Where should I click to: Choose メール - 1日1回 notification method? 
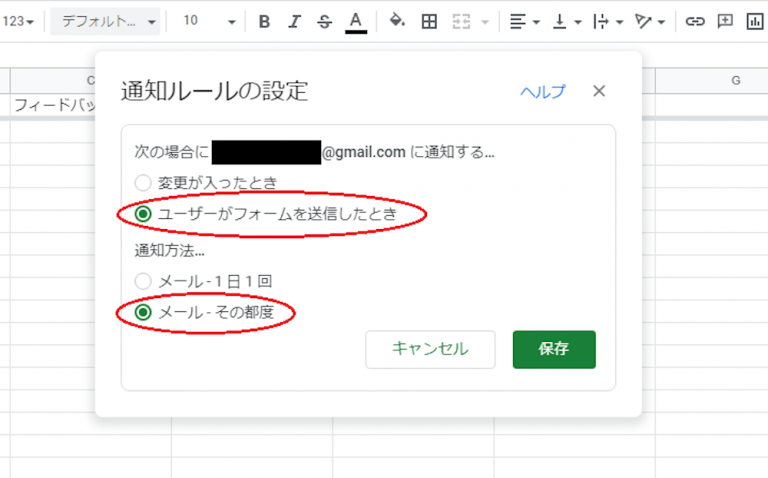click(144, 282)
